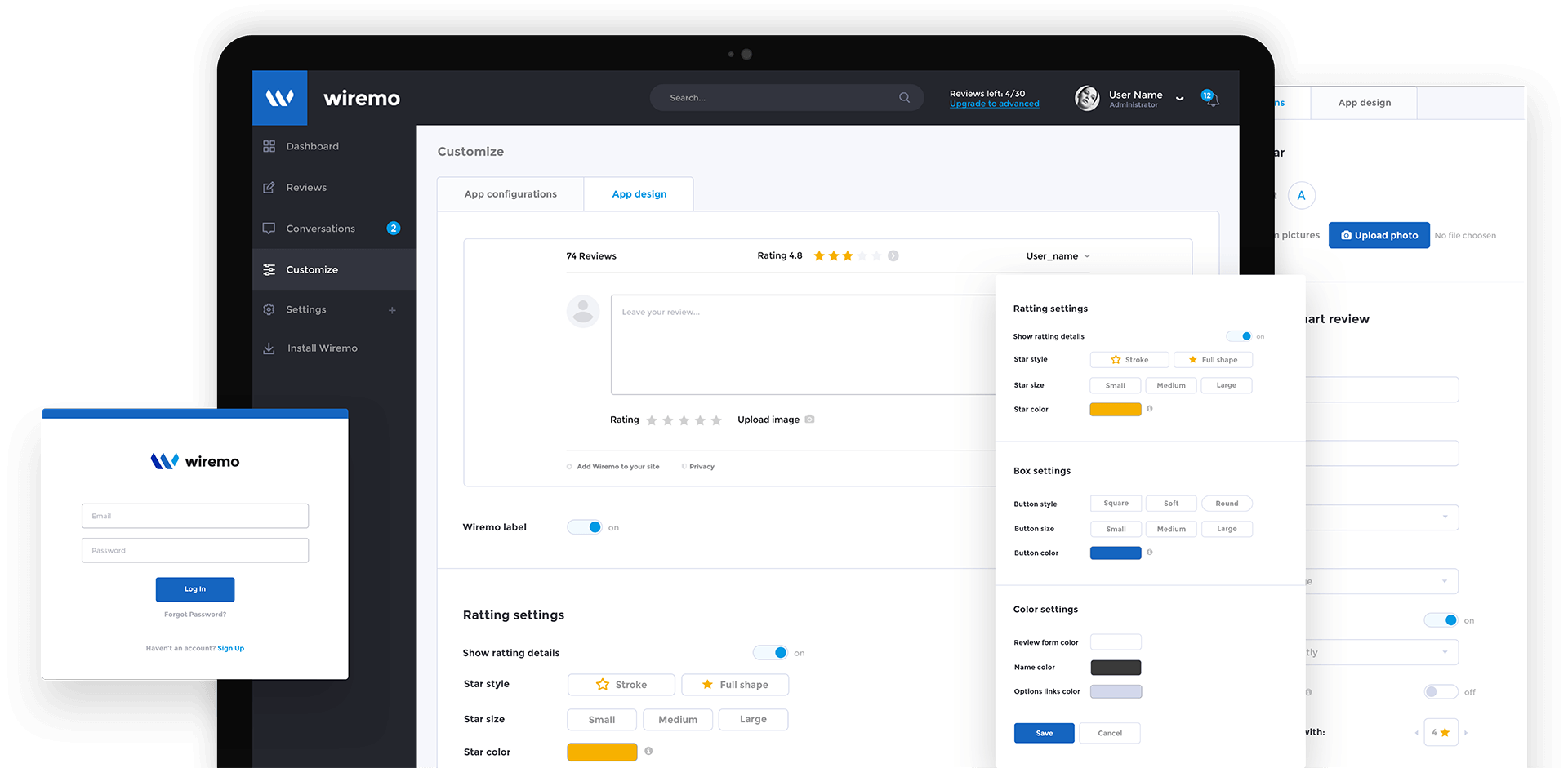Viewport: 1568px width, 768px height.
Task: Click info icon next to main Star color
Action: pyautogui.click(x=648, y=751)
